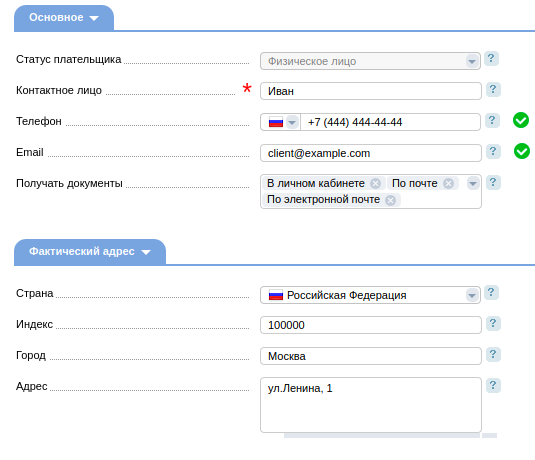Image resolution: width=535 pixels, height=460 pixels.
Task: Open help for Город field
Action: tap(493, 355)
